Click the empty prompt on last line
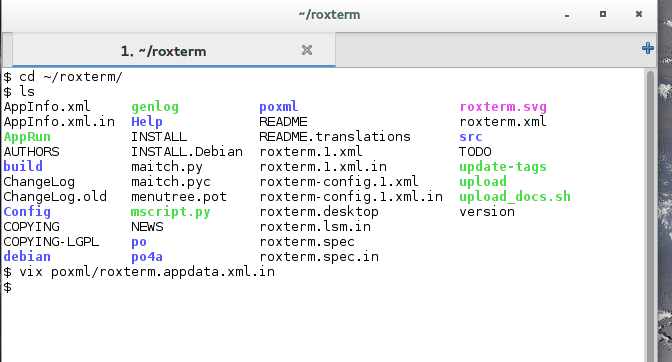This screenshot has height=362, width=672. tap(8, 287)
